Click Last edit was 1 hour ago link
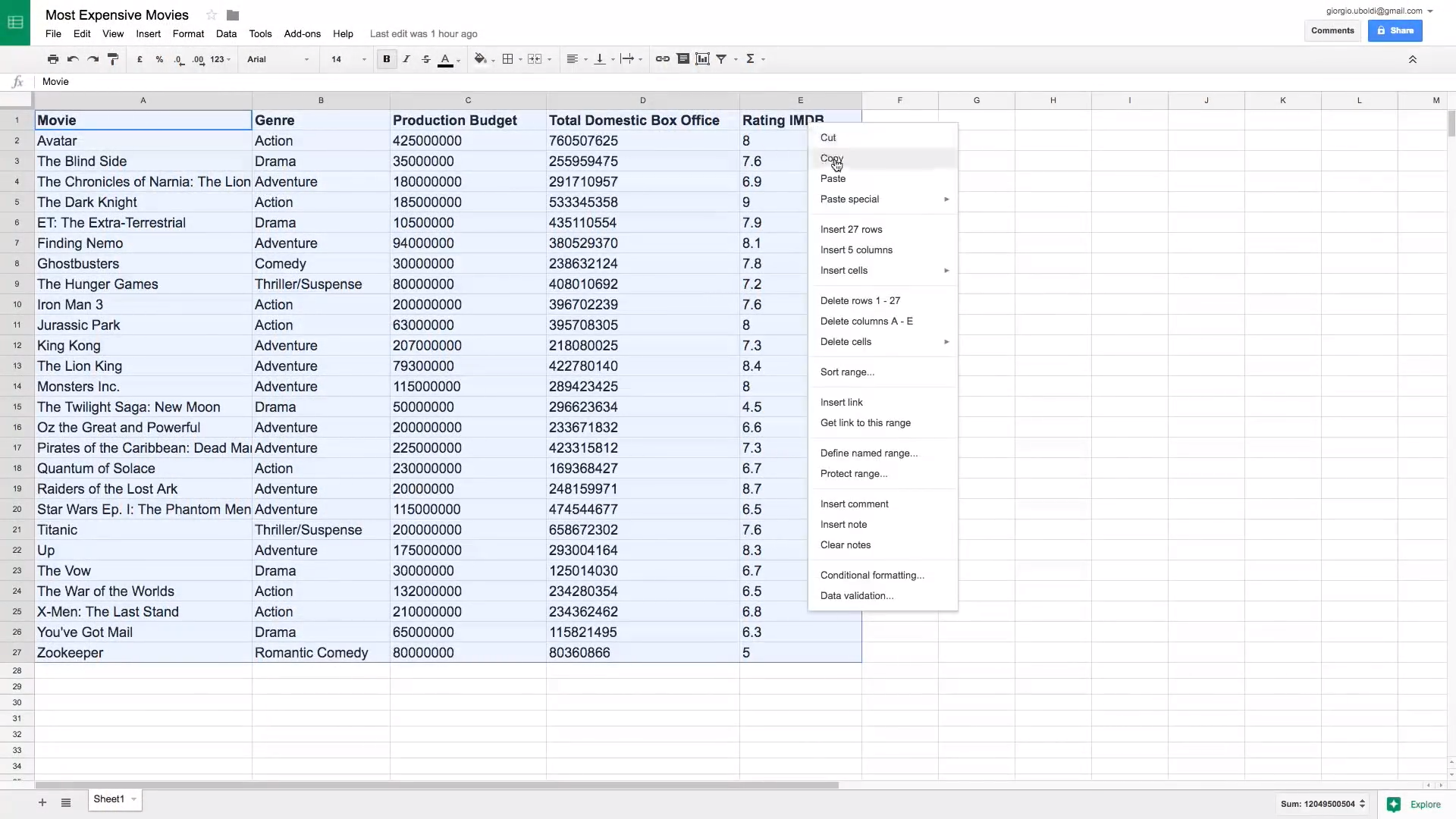 [423, 34]
